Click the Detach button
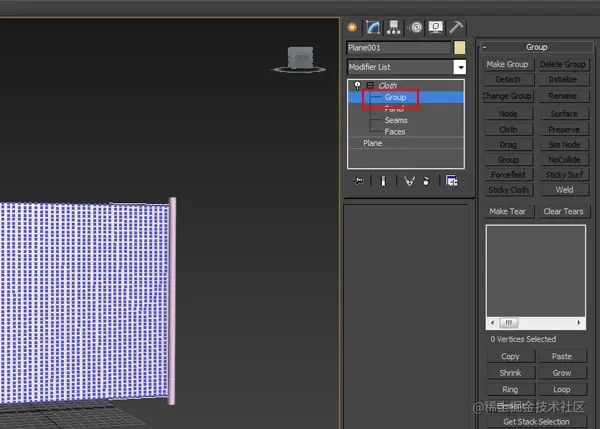600x429 pixels. [x=508, y=80]
